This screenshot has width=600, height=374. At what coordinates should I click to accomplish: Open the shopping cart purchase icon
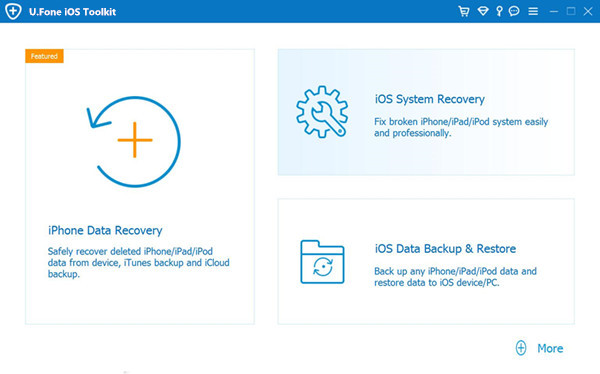[x=464, y=11]
